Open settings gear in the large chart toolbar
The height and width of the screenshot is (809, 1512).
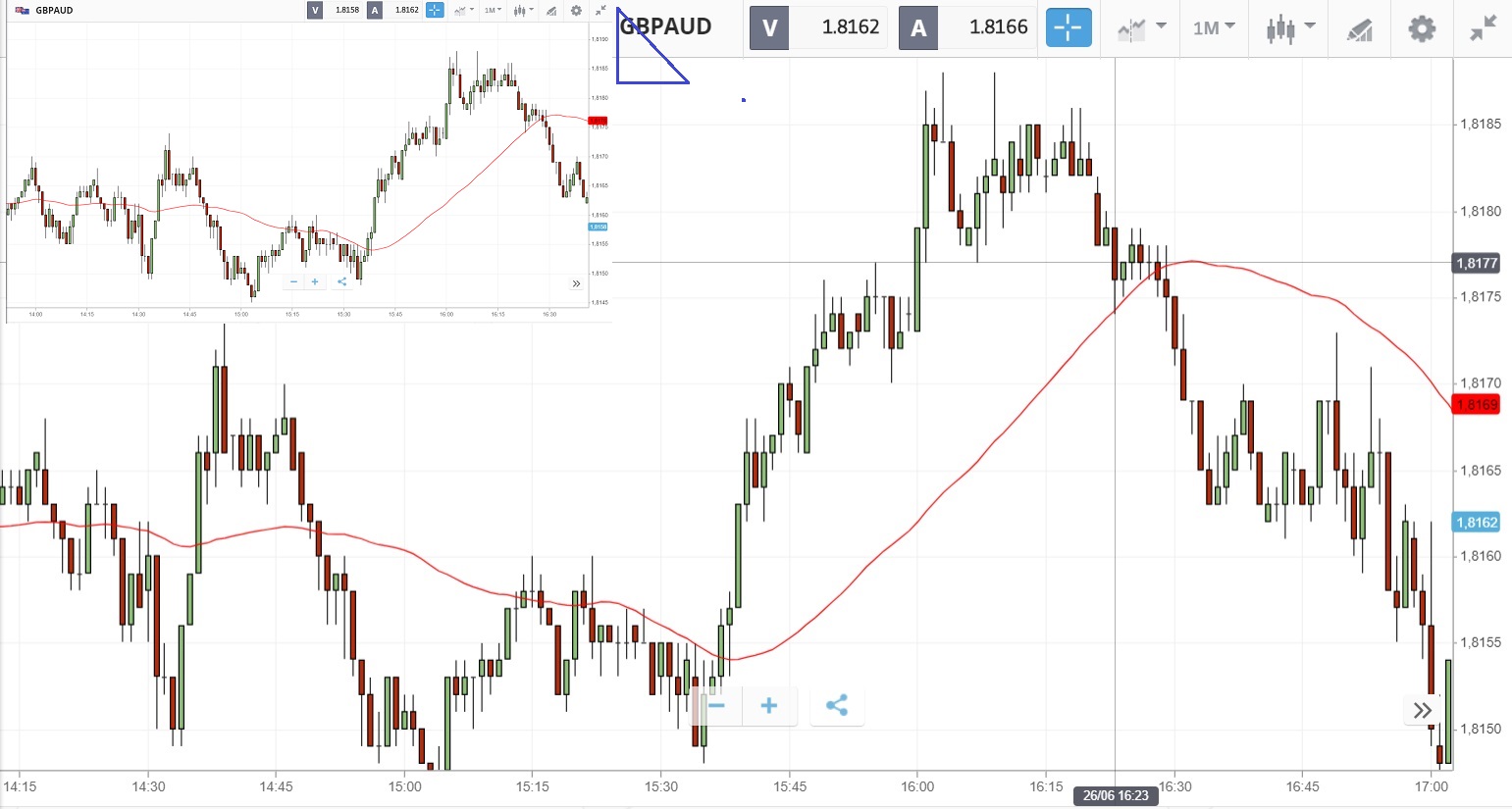pyautogui.click(x=1422, y=28)
